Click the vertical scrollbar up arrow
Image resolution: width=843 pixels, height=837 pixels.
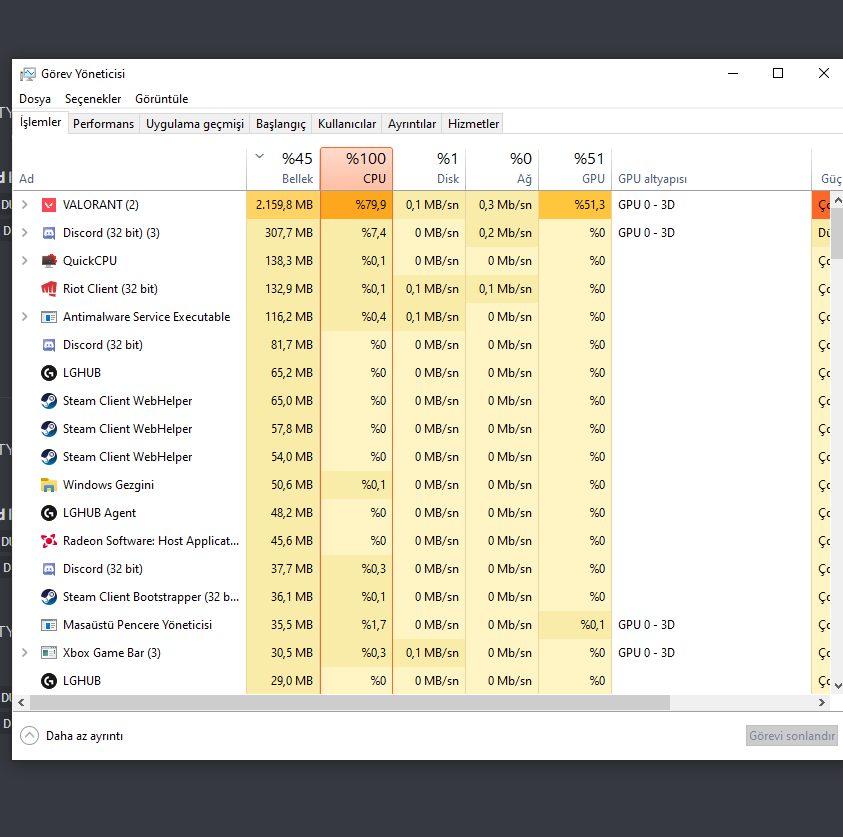838,199
